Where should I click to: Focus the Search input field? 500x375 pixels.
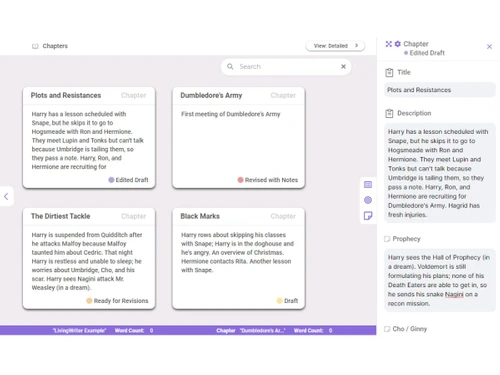pos(287,66)
